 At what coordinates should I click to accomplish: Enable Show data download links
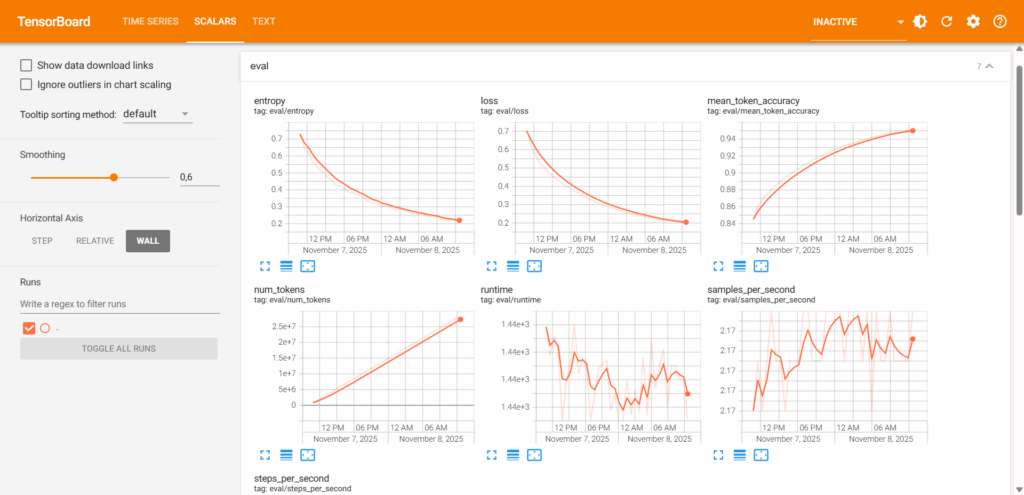(x=27, y=65)
